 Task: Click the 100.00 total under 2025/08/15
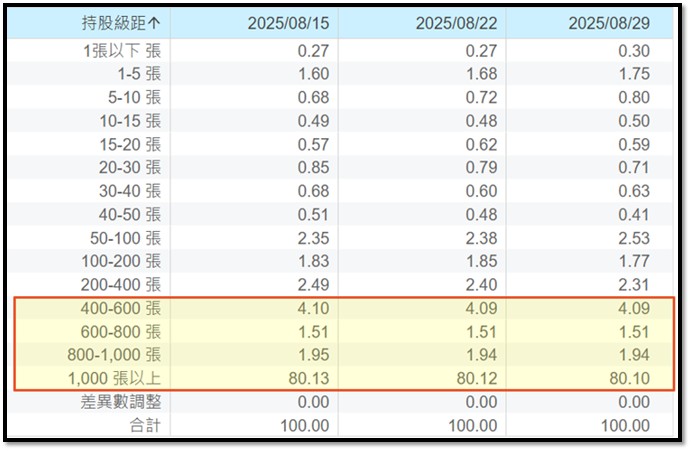click(305, 426)
